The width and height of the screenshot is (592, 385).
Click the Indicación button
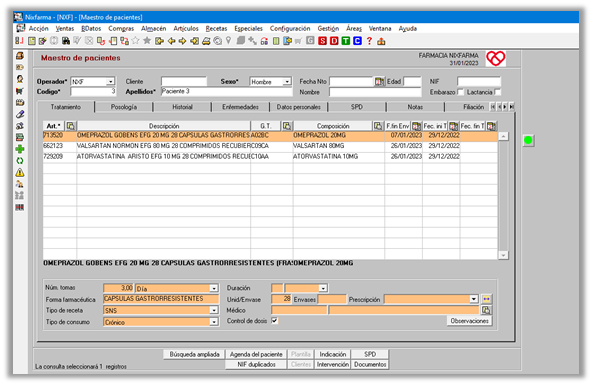pyautogui.click(x=333, y=354)
